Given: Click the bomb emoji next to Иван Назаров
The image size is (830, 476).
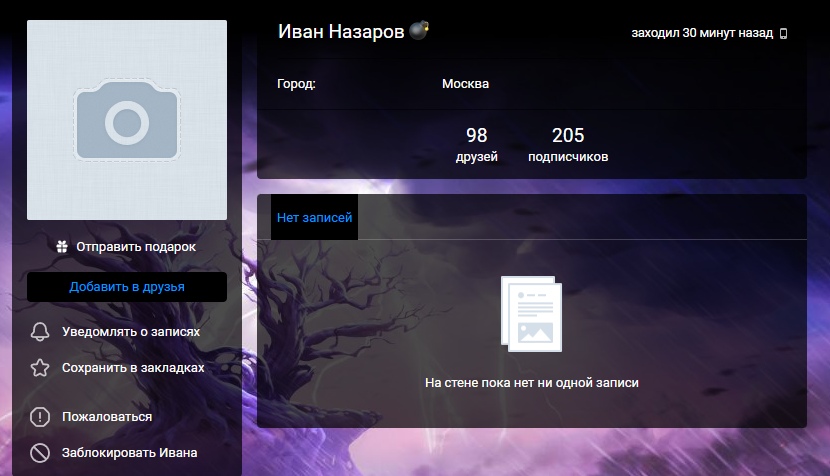Looking at the screenshot, I should (420, 31).
